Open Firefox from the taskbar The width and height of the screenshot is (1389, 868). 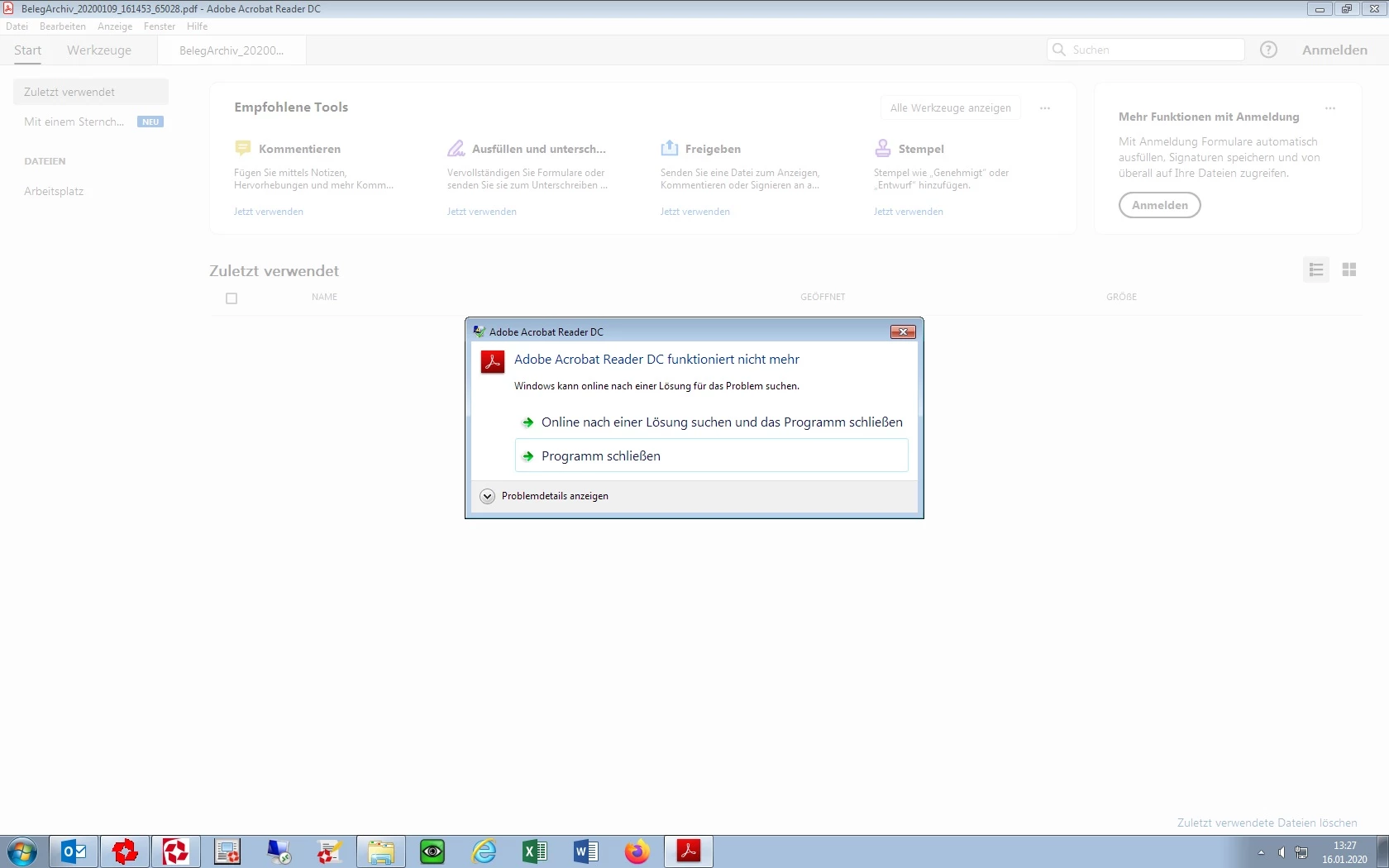(637, 851)
